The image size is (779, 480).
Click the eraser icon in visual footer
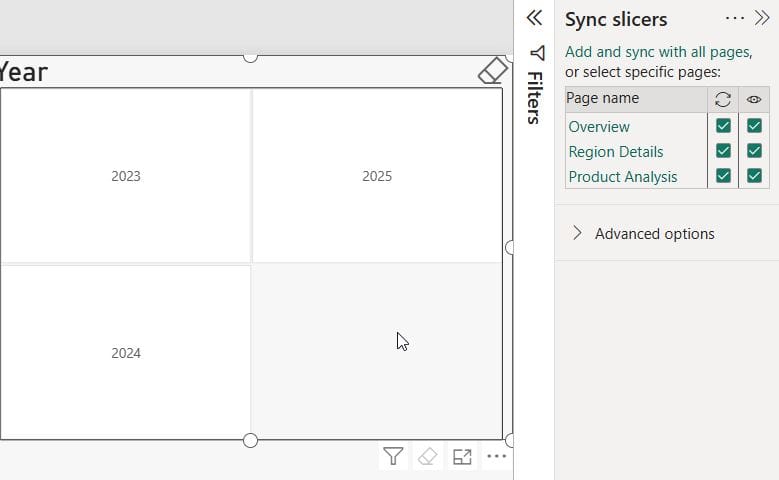tap(428, 456)
